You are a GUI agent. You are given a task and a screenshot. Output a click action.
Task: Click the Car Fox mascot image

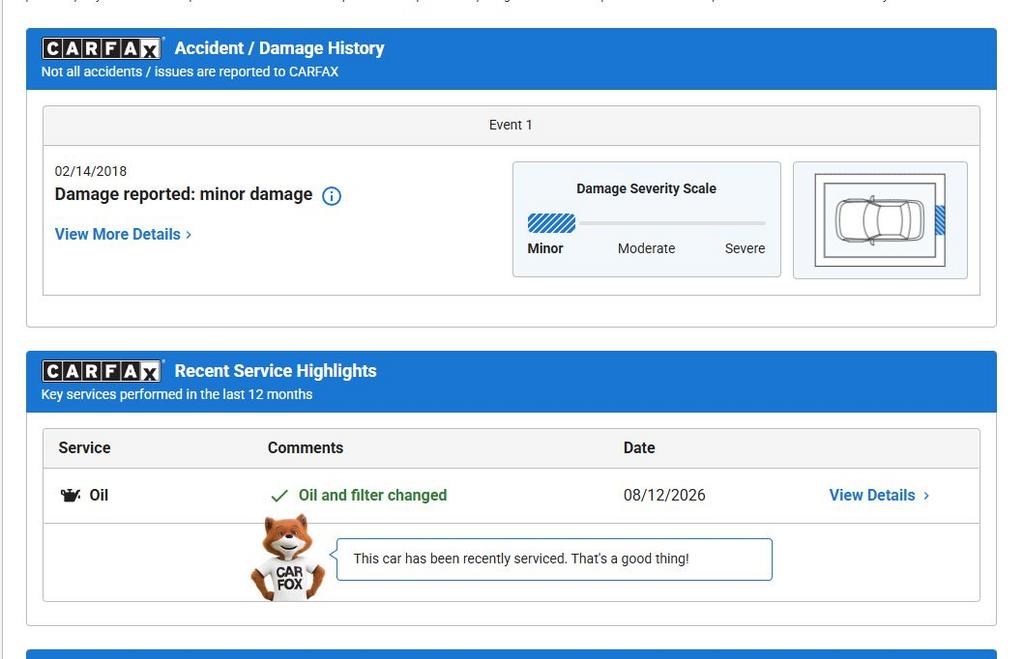(288, 557)
